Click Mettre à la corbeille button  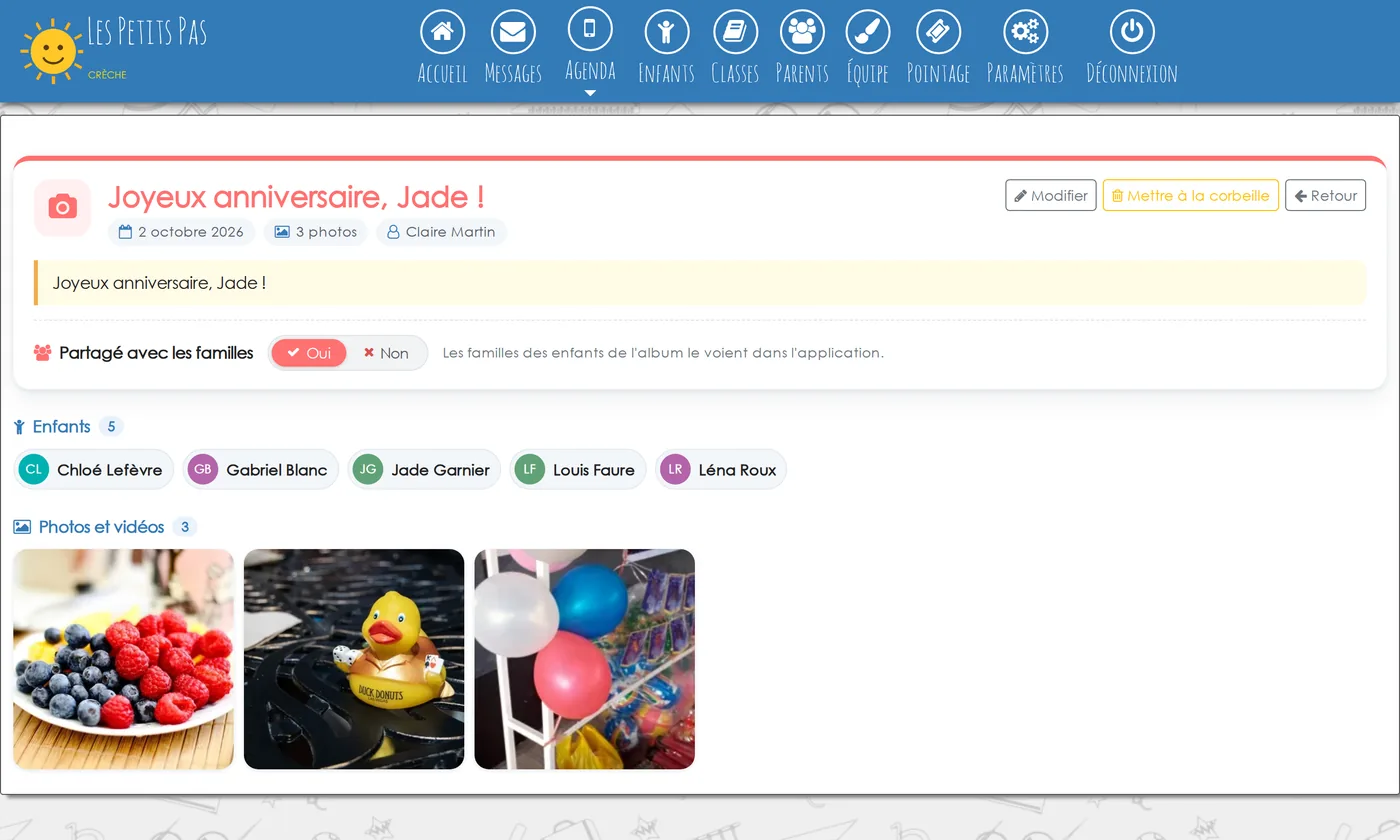point(1191,195)
